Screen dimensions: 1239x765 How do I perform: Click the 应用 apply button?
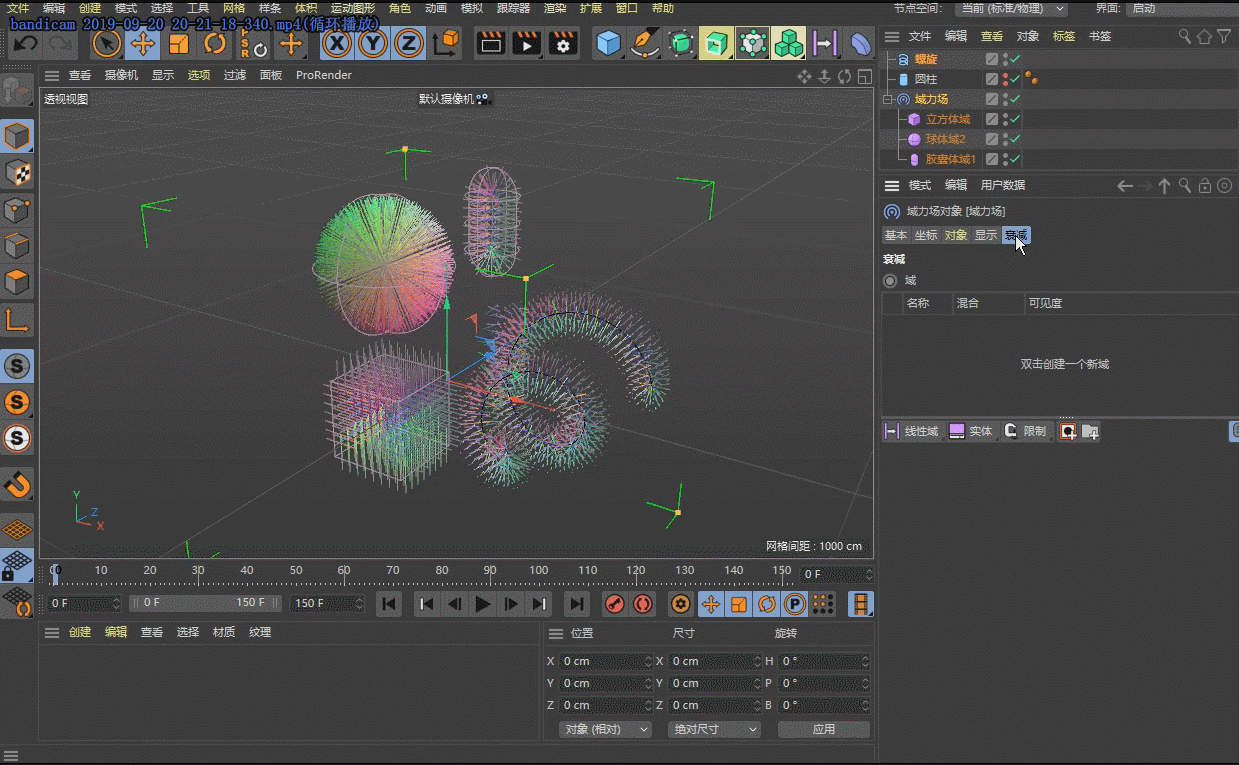click(824, 729)
